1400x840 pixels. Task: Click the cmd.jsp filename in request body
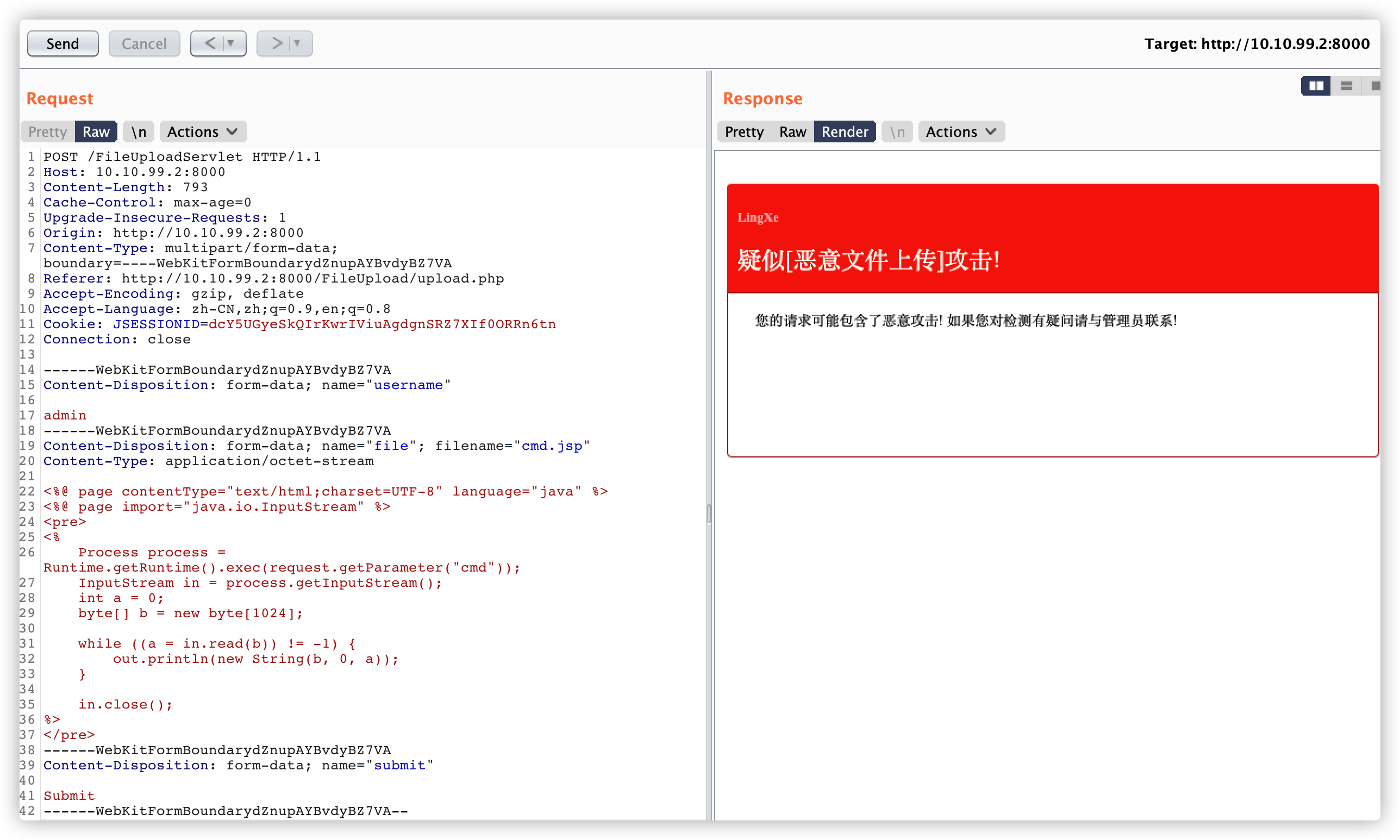[x=552, y=446]
